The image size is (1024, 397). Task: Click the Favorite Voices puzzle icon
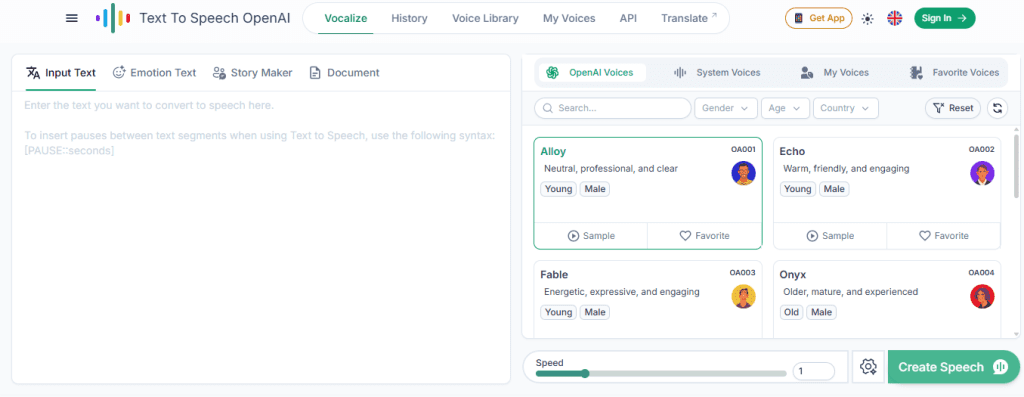916,72
